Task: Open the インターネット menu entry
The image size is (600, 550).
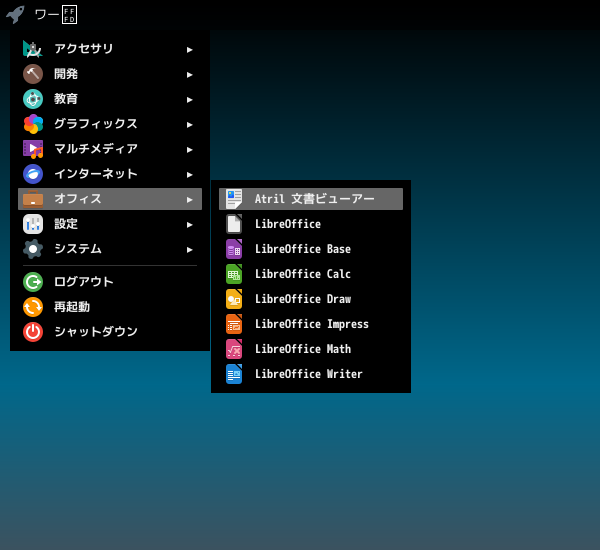Action: click(x=110, y=174)
